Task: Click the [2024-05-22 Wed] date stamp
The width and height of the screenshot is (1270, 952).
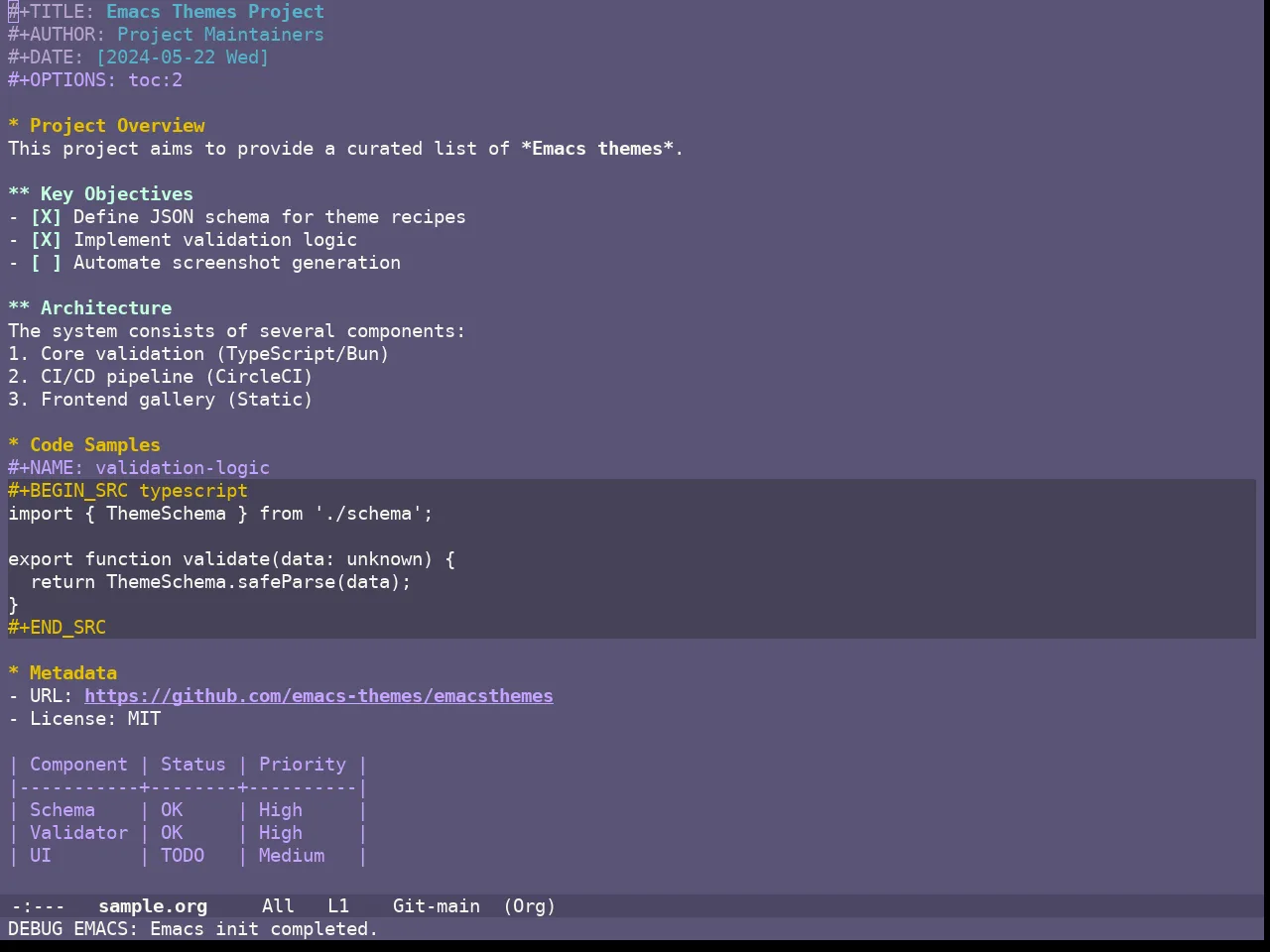Action: click(183, 58)
